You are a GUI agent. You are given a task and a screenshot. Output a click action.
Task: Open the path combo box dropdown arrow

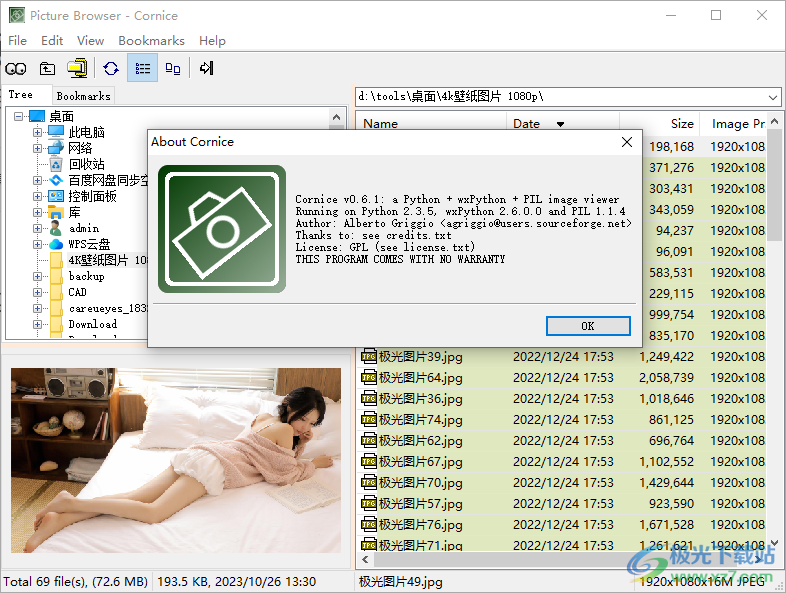(x=772, y=97)
